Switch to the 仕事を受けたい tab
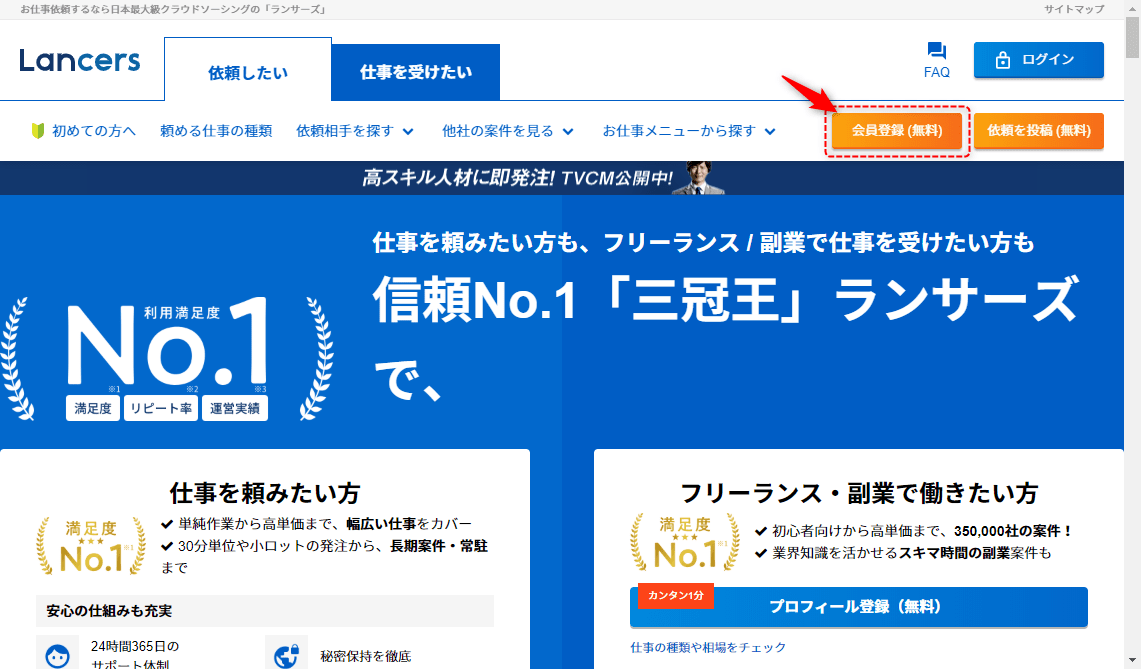Screen dimensions: 1141x669 (x=416, y=72)
